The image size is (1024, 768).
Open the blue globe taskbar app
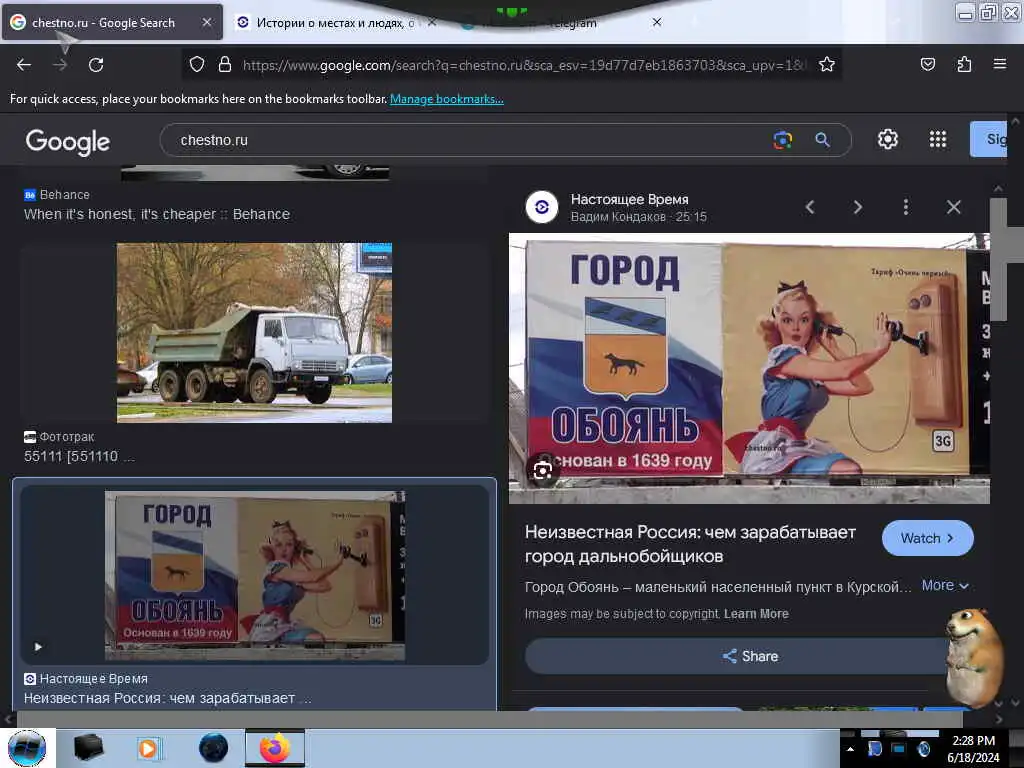[213, 748]
